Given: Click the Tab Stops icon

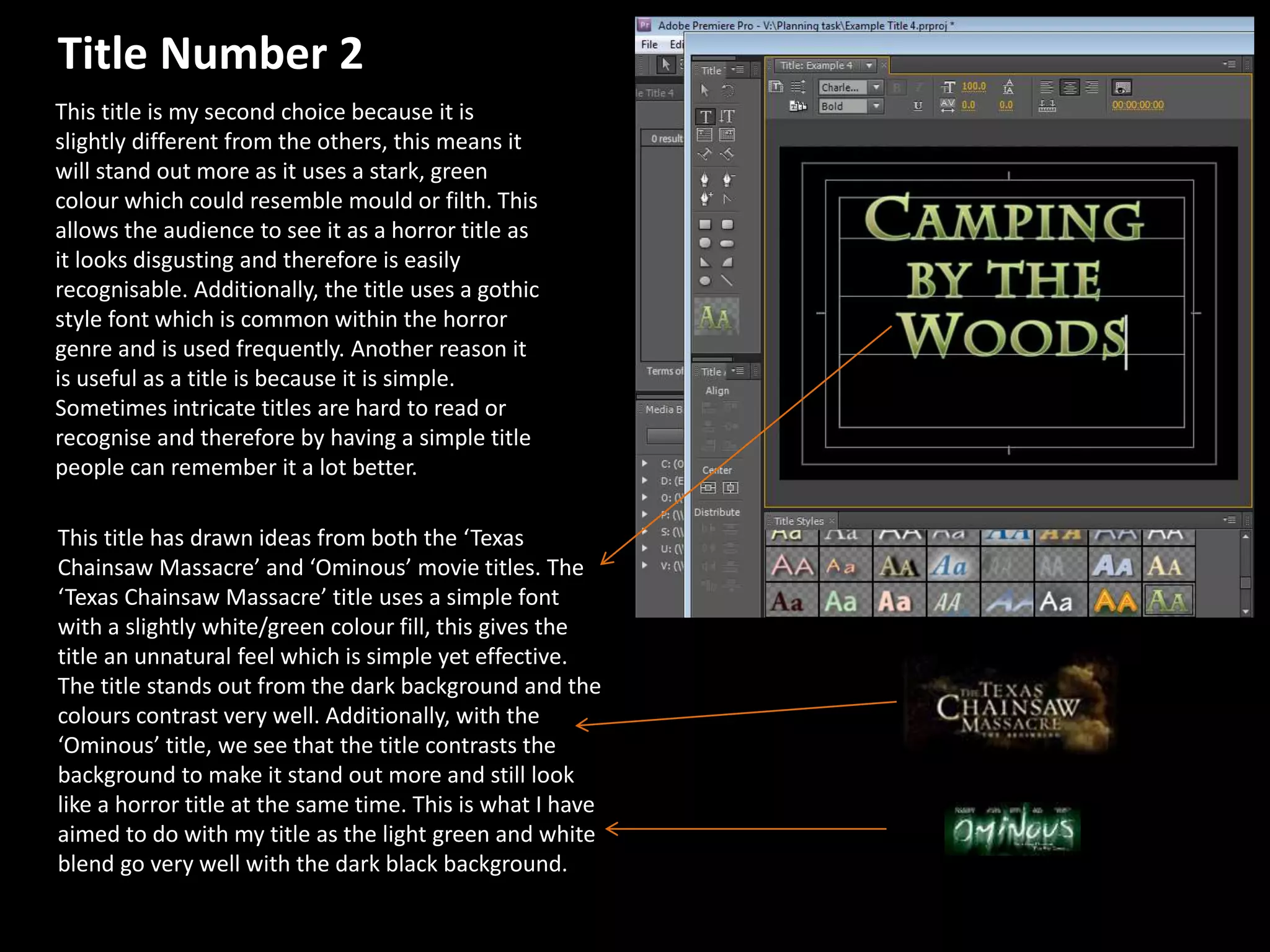Looking at the screenshot, I should pyautogui.click(x=1047, y=106).
